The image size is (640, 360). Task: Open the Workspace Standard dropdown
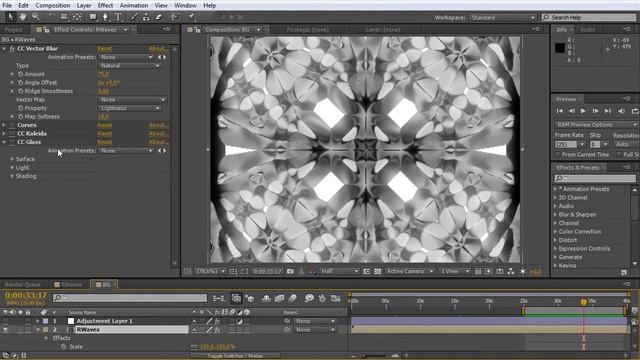point(502,18)
